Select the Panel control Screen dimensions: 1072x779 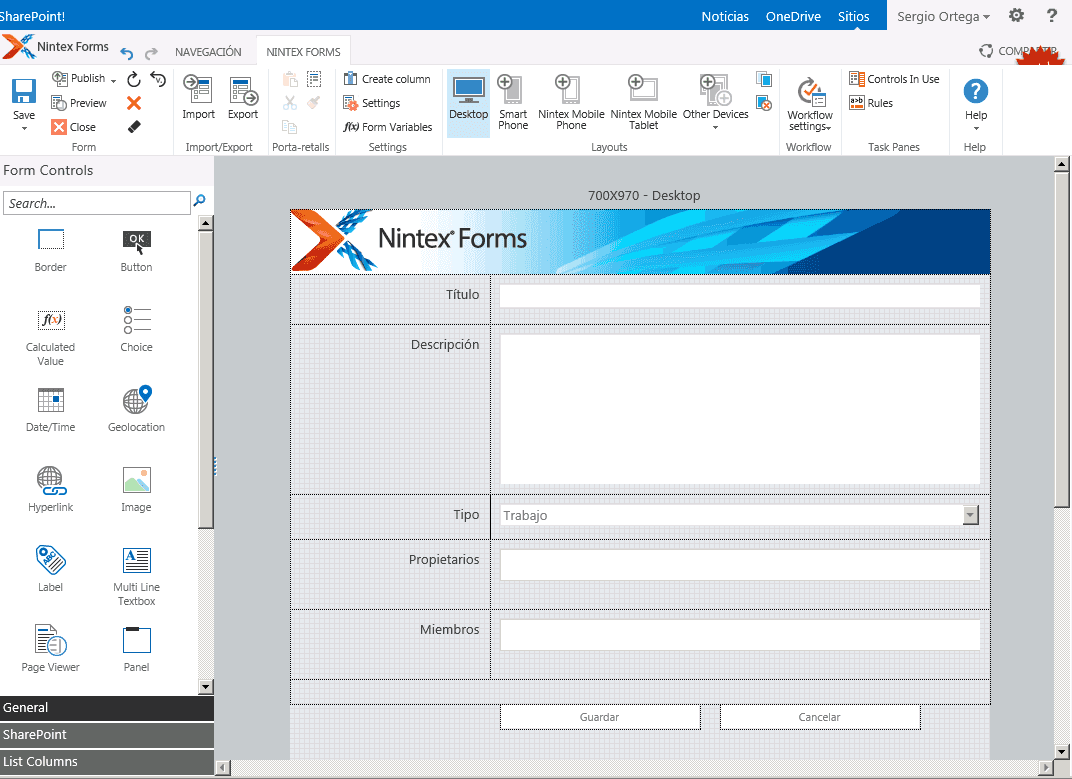pos(136,649)
